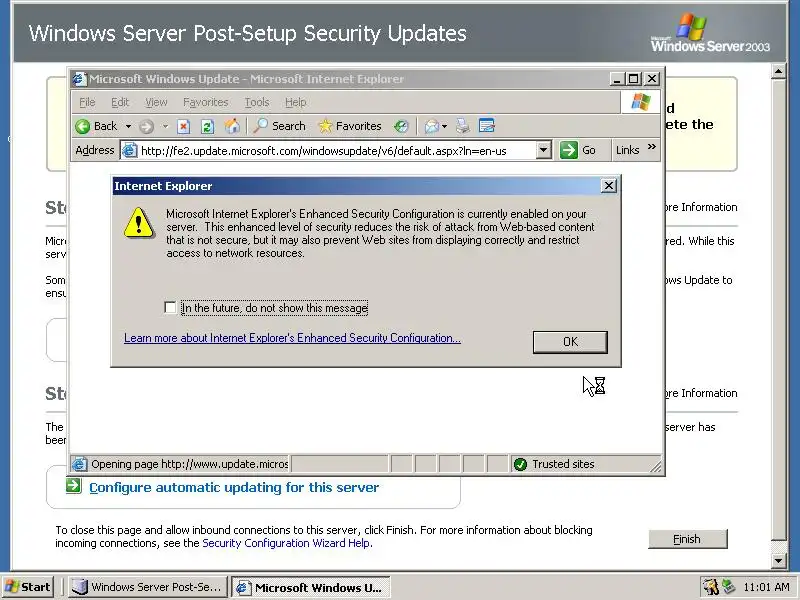Open the View menu
Screen dimensions: 800x600
click(x=156, y=103)
